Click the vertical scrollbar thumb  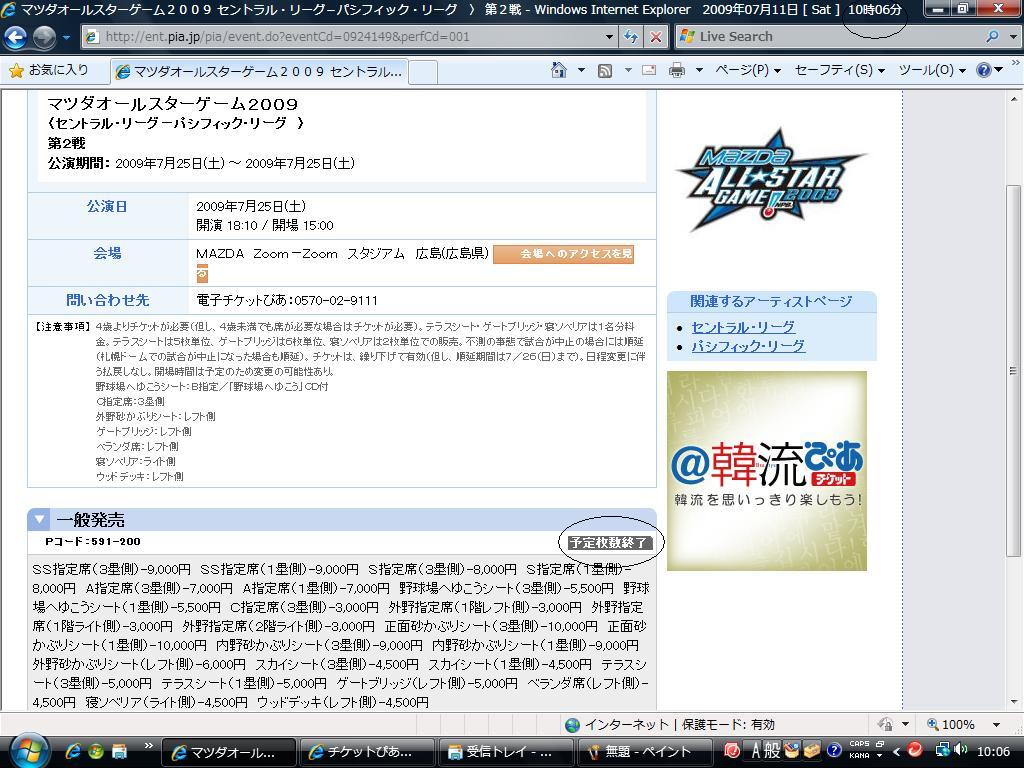(x=1014, y=371)
